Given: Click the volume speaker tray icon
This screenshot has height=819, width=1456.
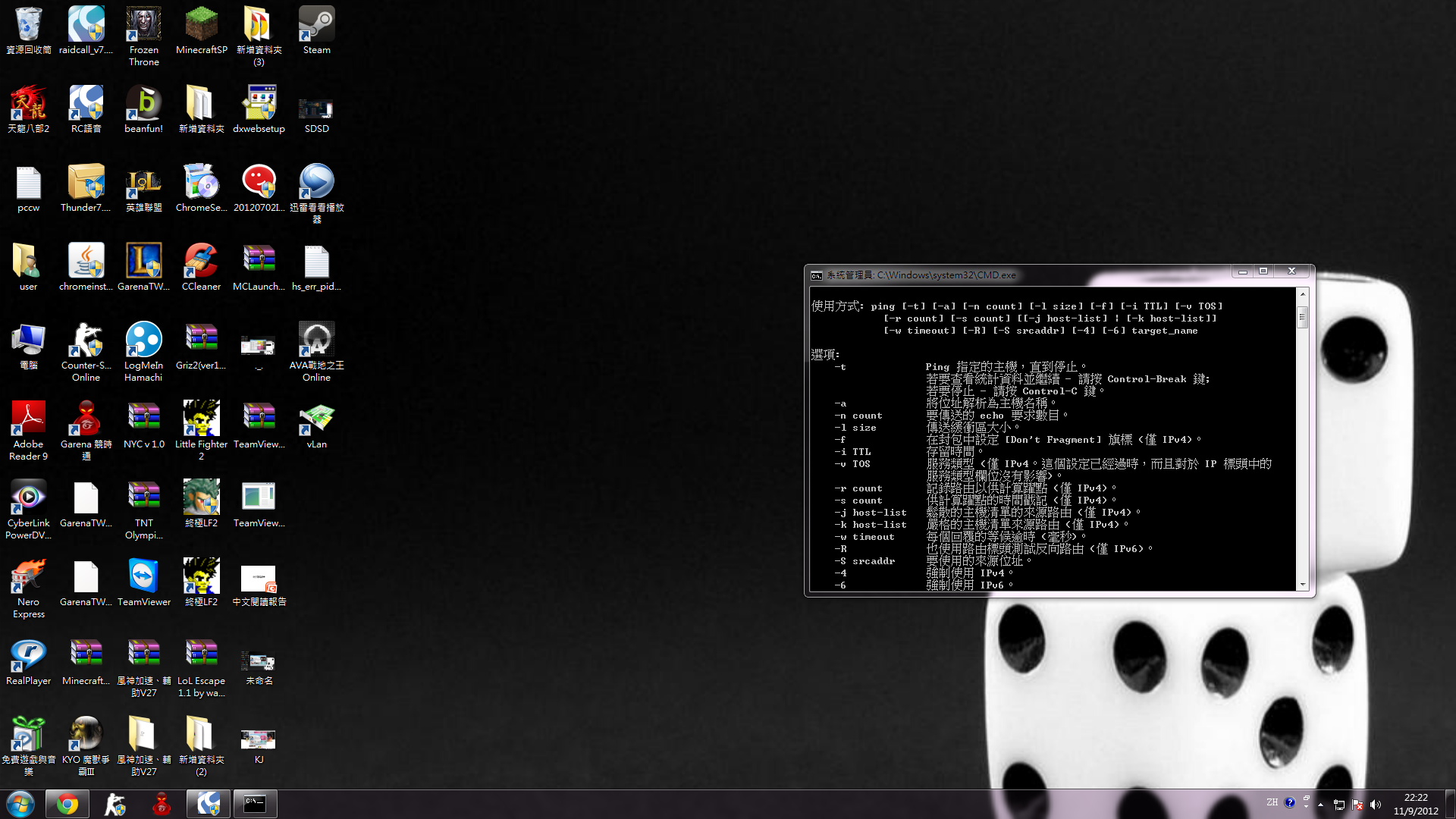Looking at the screenshot, I should [1376, 805].
